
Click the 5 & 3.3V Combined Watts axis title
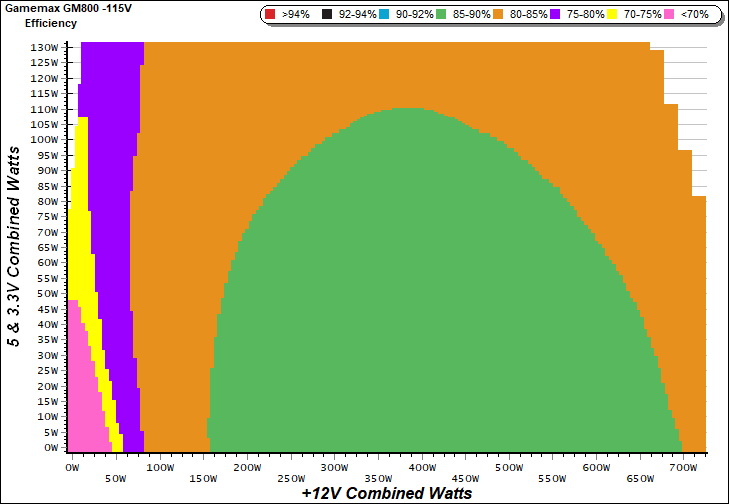(13, 245)
